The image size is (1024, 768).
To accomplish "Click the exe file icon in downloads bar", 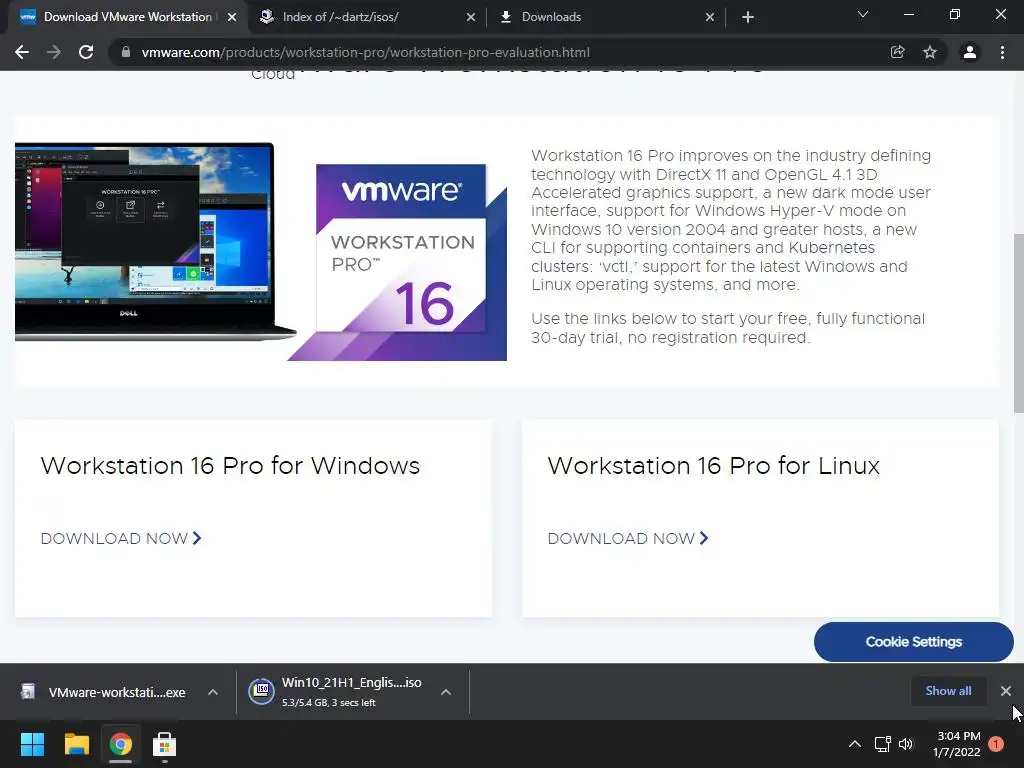I will tap(28, 691).
